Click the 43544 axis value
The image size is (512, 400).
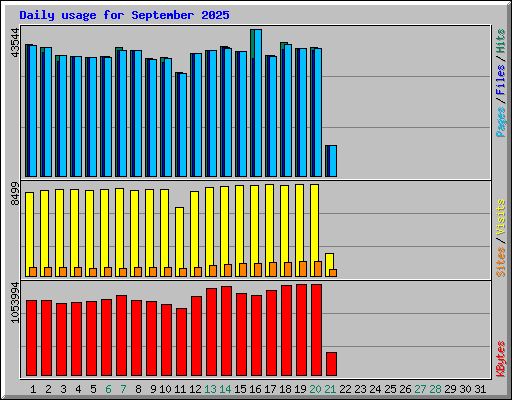(x=15, y=42)
